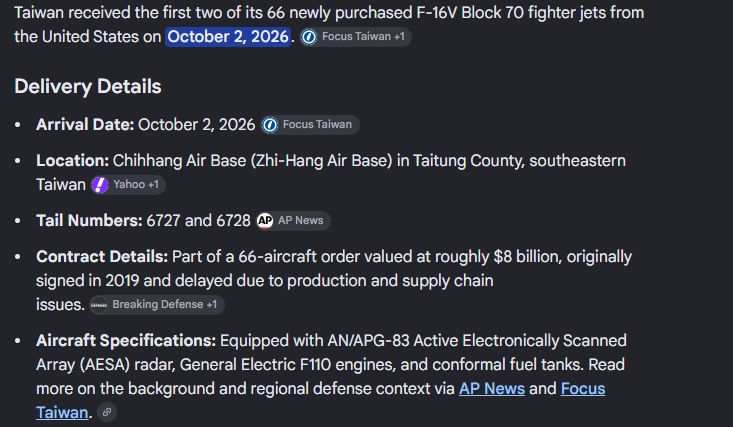The width and height of the screenshot is (733, 427).
Task: Click the bold 'Arrival Date:' label
Action: tap(85, 124)
